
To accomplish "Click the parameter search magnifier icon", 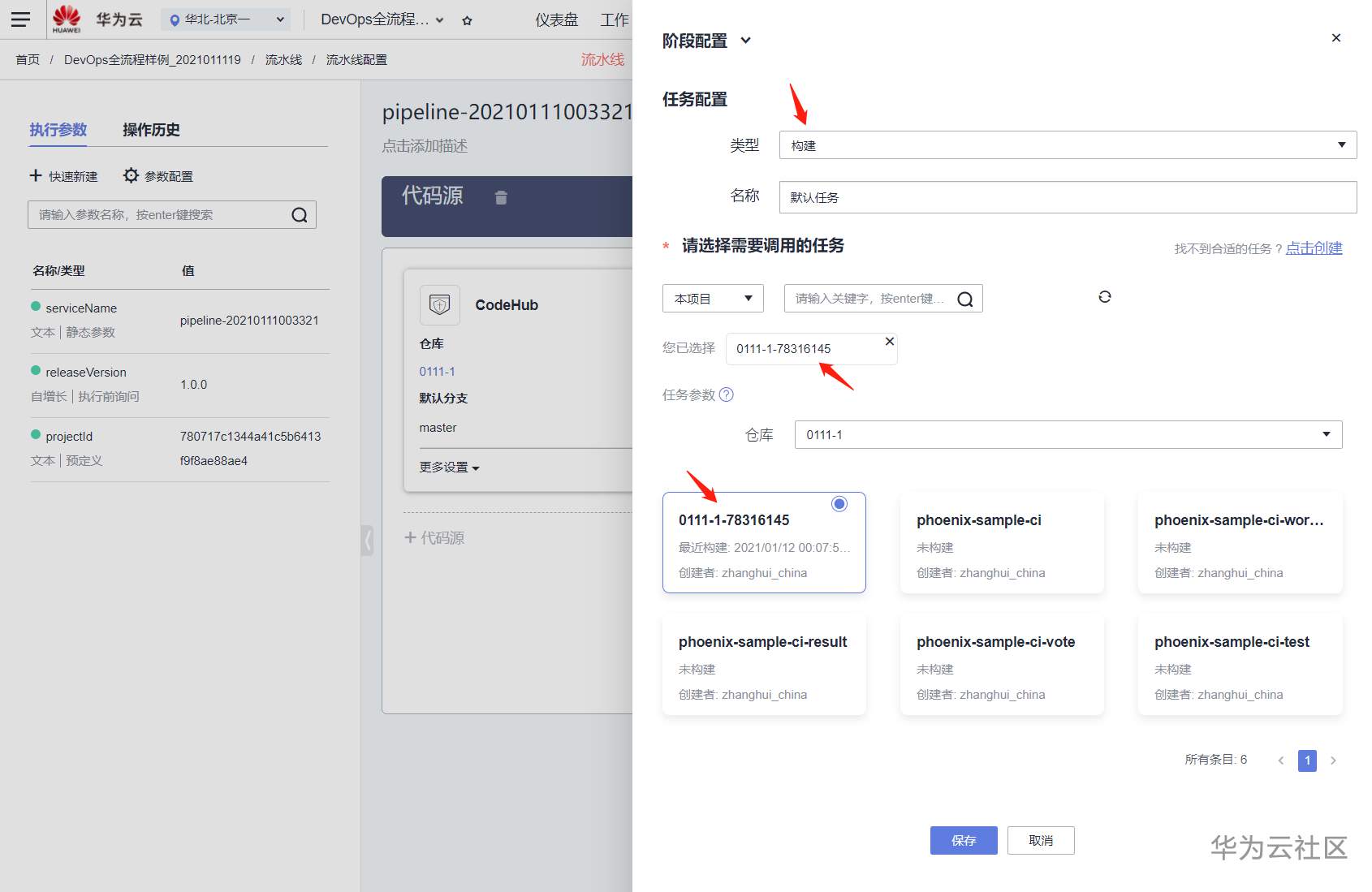I will 300,215.
